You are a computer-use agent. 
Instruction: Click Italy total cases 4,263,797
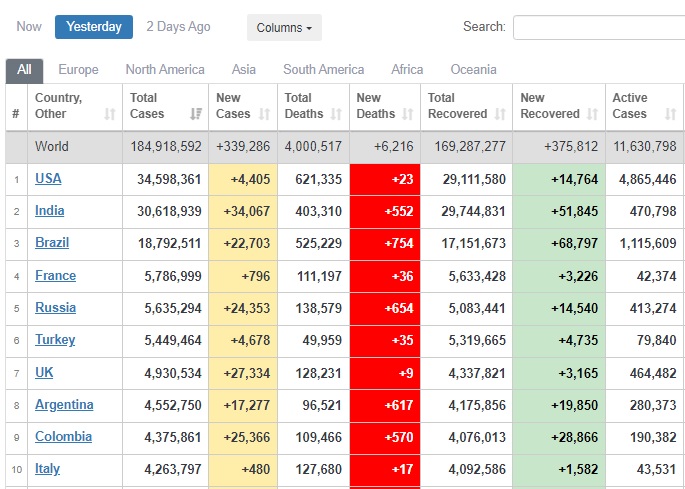point(173,470)
